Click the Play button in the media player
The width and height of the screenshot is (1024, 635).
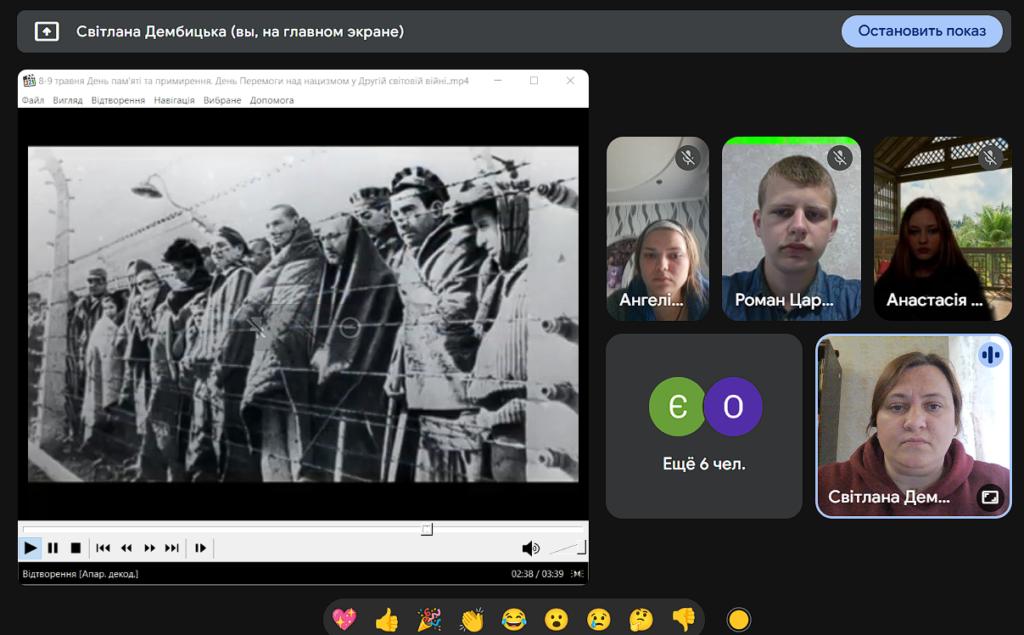coord(30,547)
